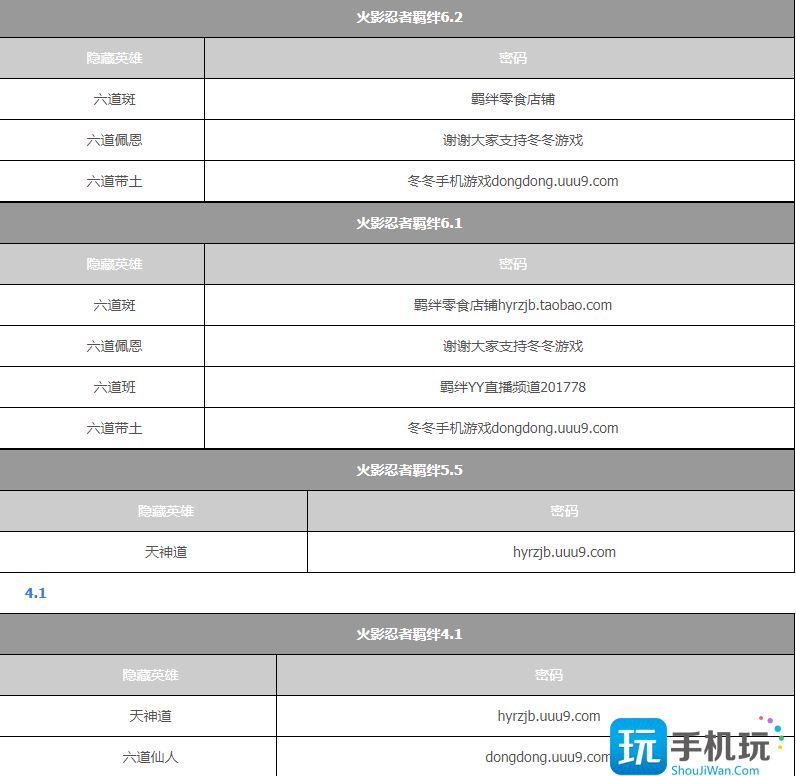This screenshot has height=776, width=796.
Task: Click the blue 玩 logo icon
Action: pyautogui.click(x=638, y=746)
